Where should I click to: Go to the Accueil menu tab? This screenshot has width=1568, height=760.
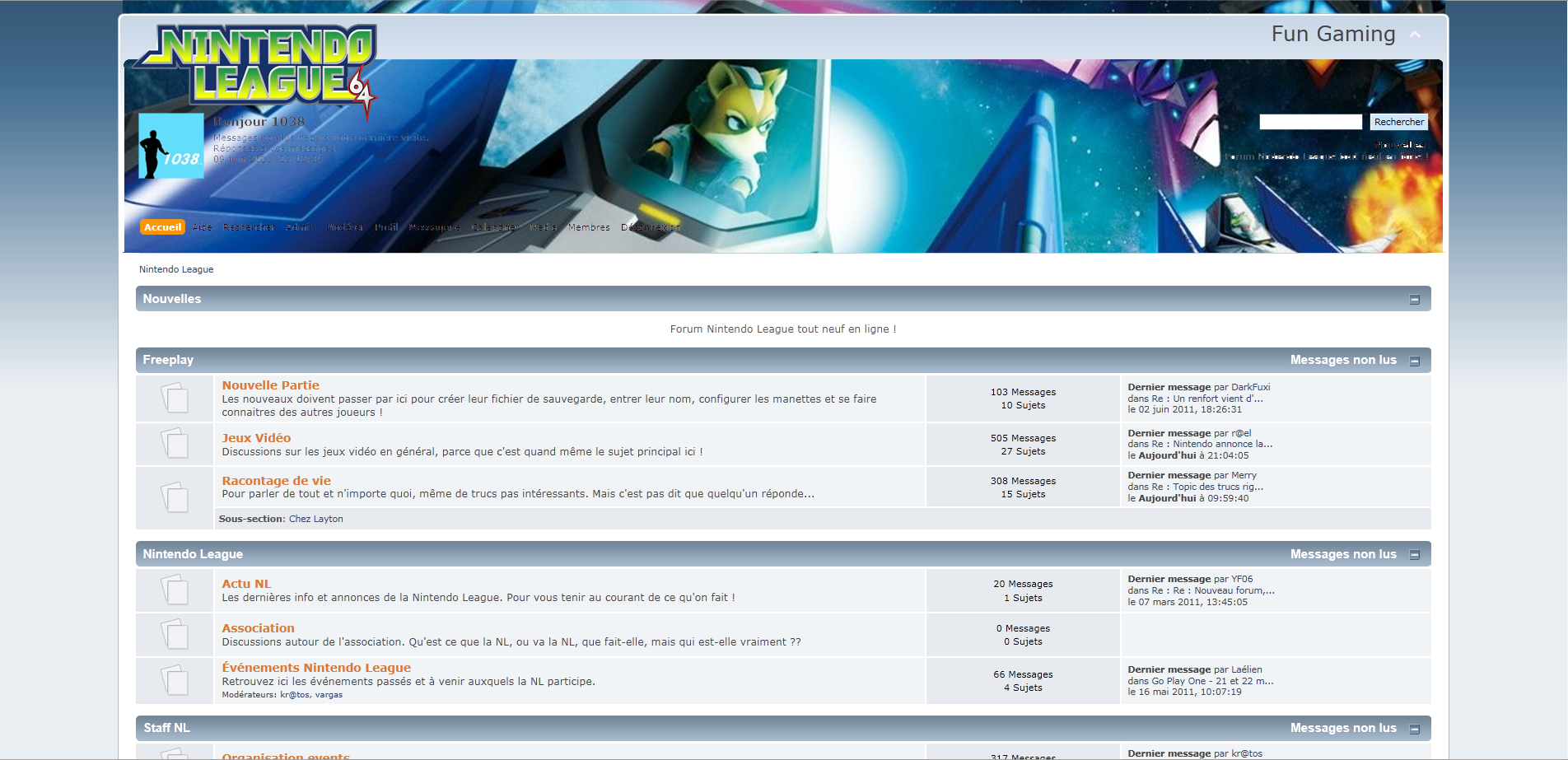(x=162, y=227)
